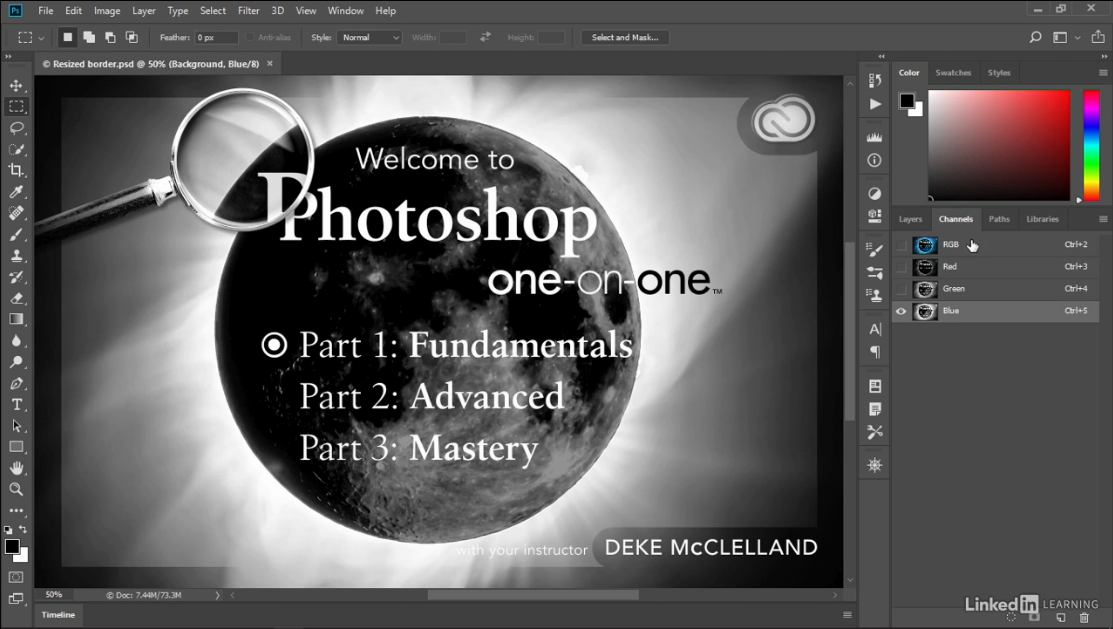Screen dimensions: 1113x629
Task: Select the Crop tool
Action: point(16,170)
